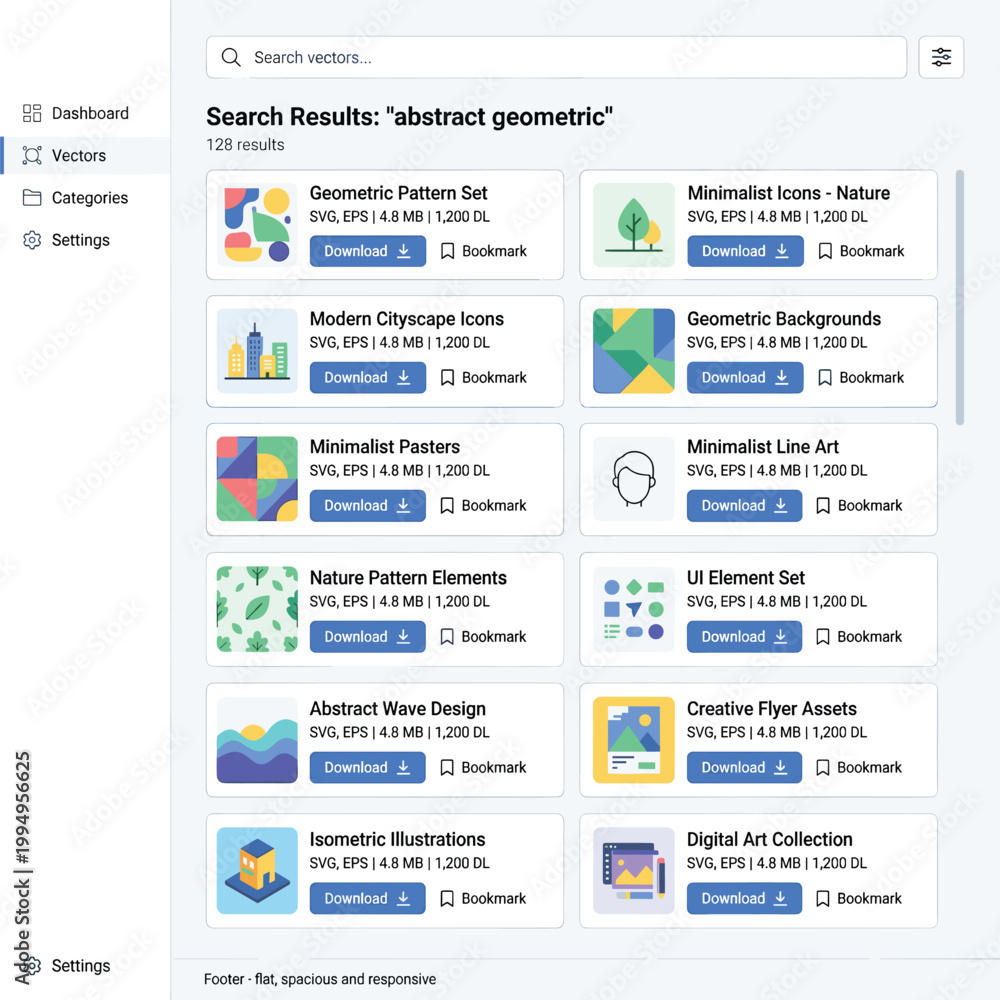Click the results list scrollbar
The image size is (1000, 1000).
coord(959,297)
